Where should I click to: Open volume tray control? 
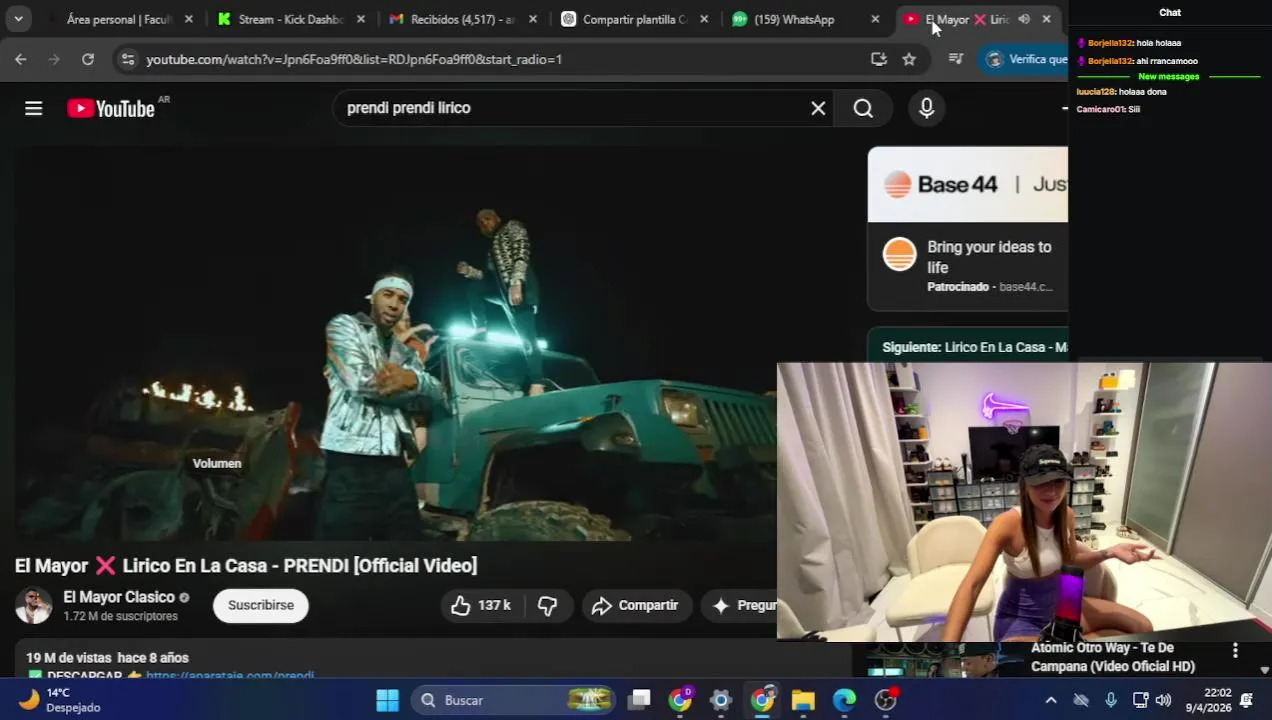point(1163,700)
